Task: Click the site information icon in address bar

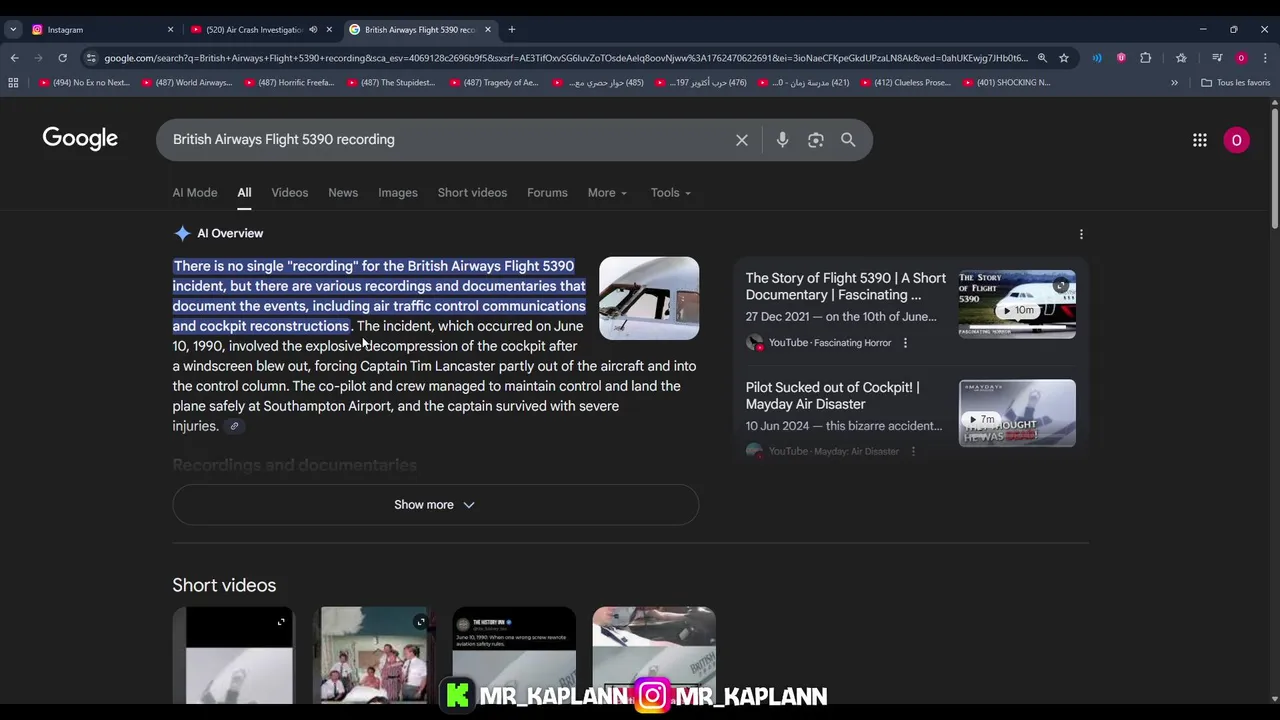Action: click(x=91, y=58)
